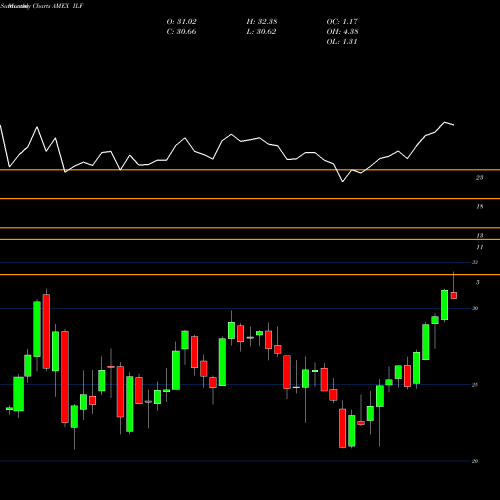
Task: Click the 25 price label on the axis
Action: pos(475,385)
